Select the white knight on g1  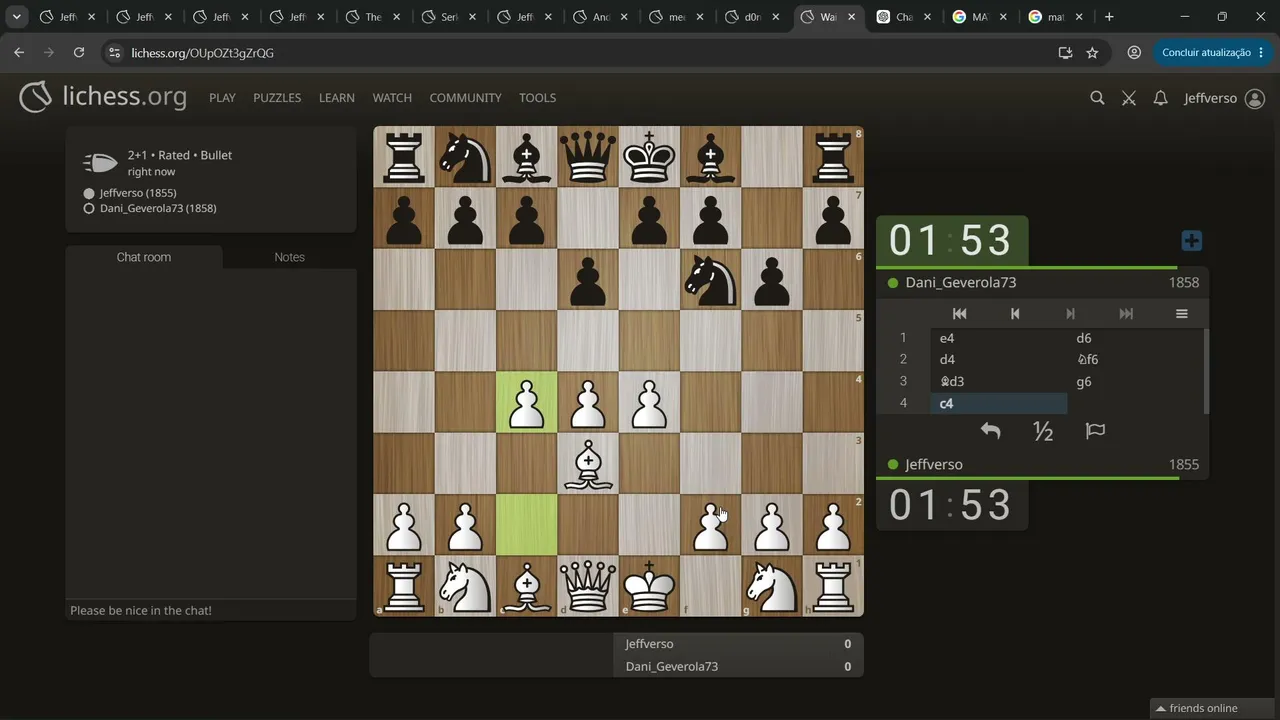pyautogui.click(x=772, y=586)
